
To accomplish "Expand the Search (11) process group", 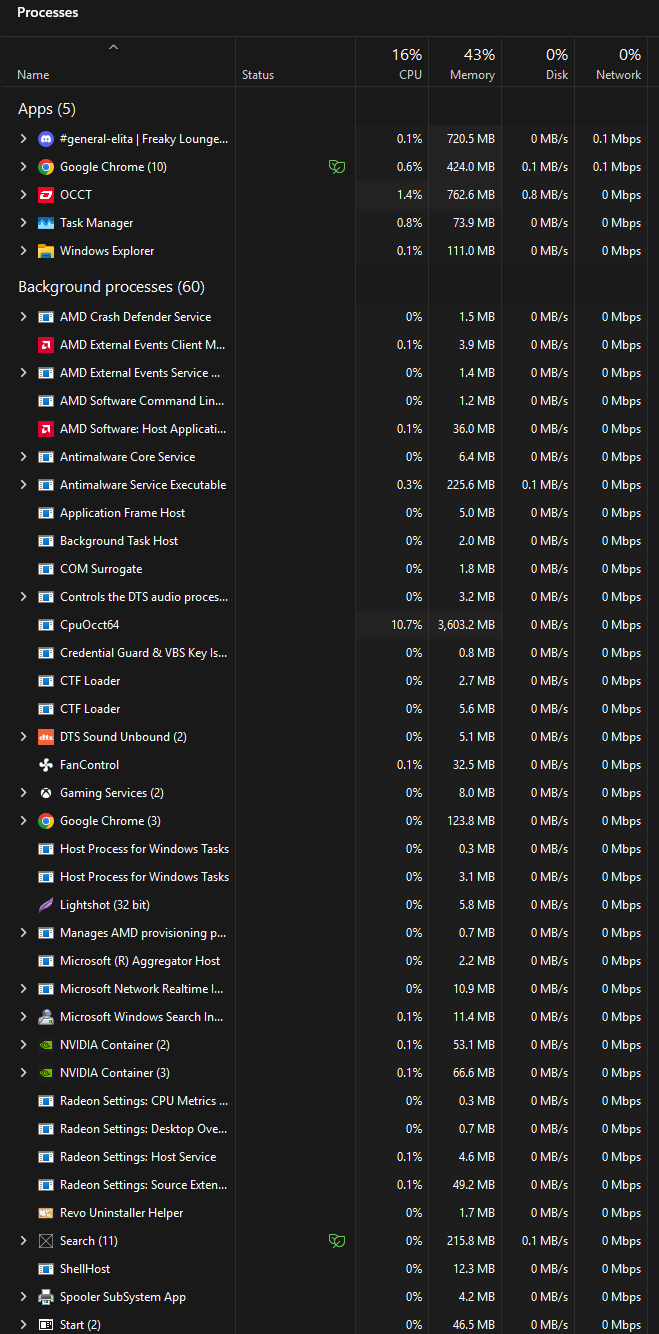I will tap(23, 1241).
